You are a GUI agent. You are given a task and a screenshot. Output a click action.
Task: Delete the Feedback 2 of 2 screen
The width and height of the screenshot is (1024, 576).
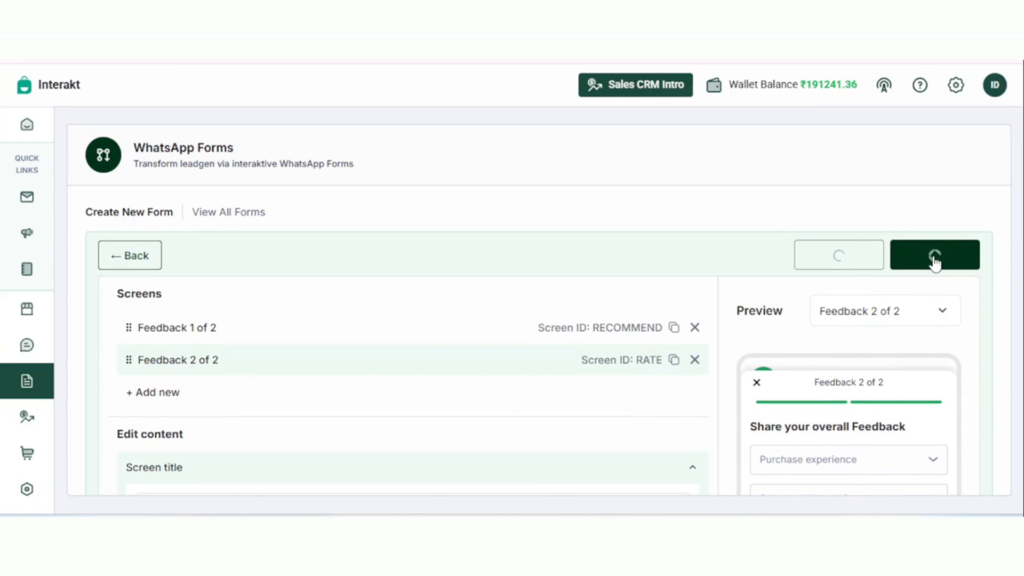[695, 360]
